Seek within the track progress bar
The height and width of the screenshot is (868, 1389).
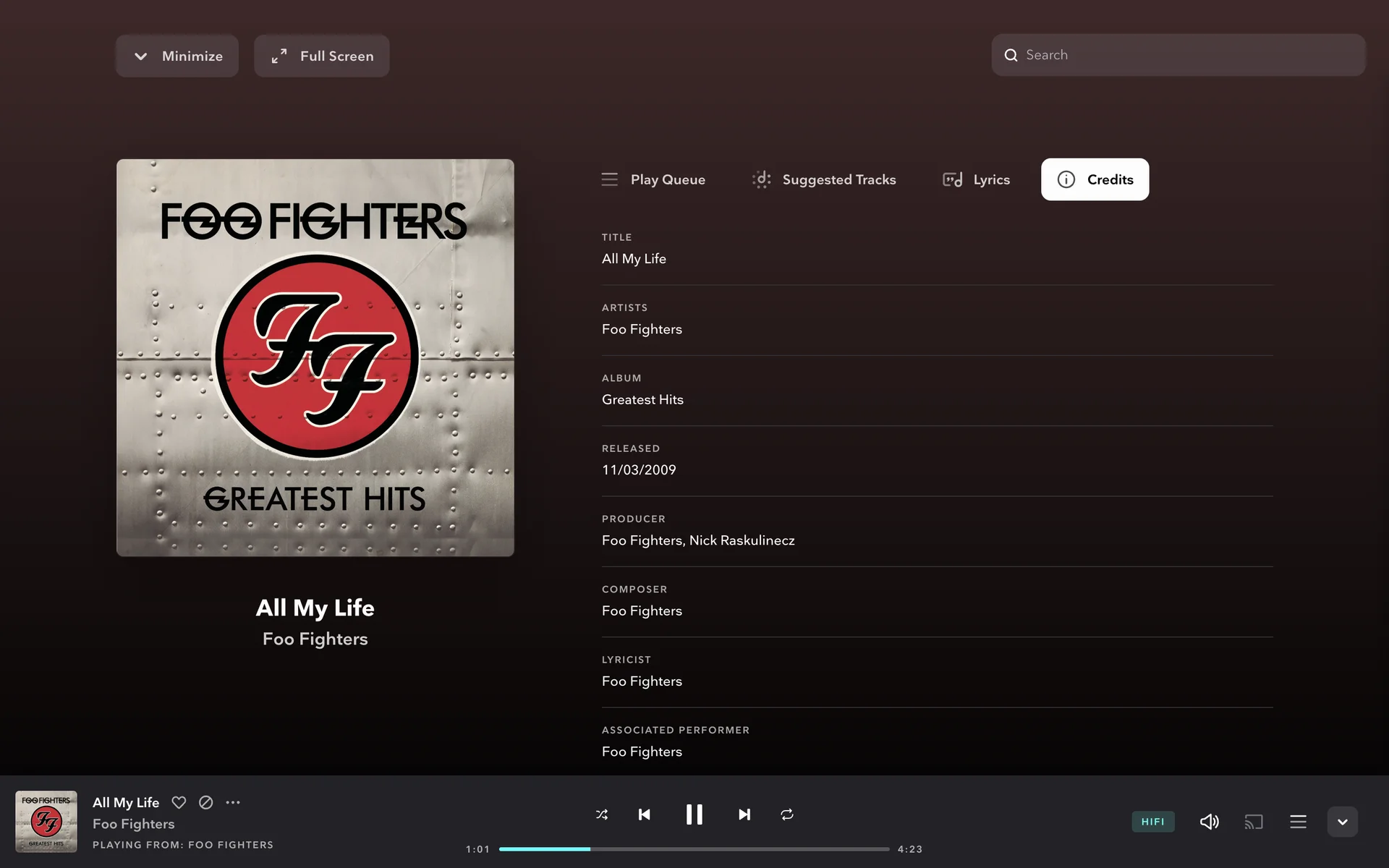(x=694, y=849)
